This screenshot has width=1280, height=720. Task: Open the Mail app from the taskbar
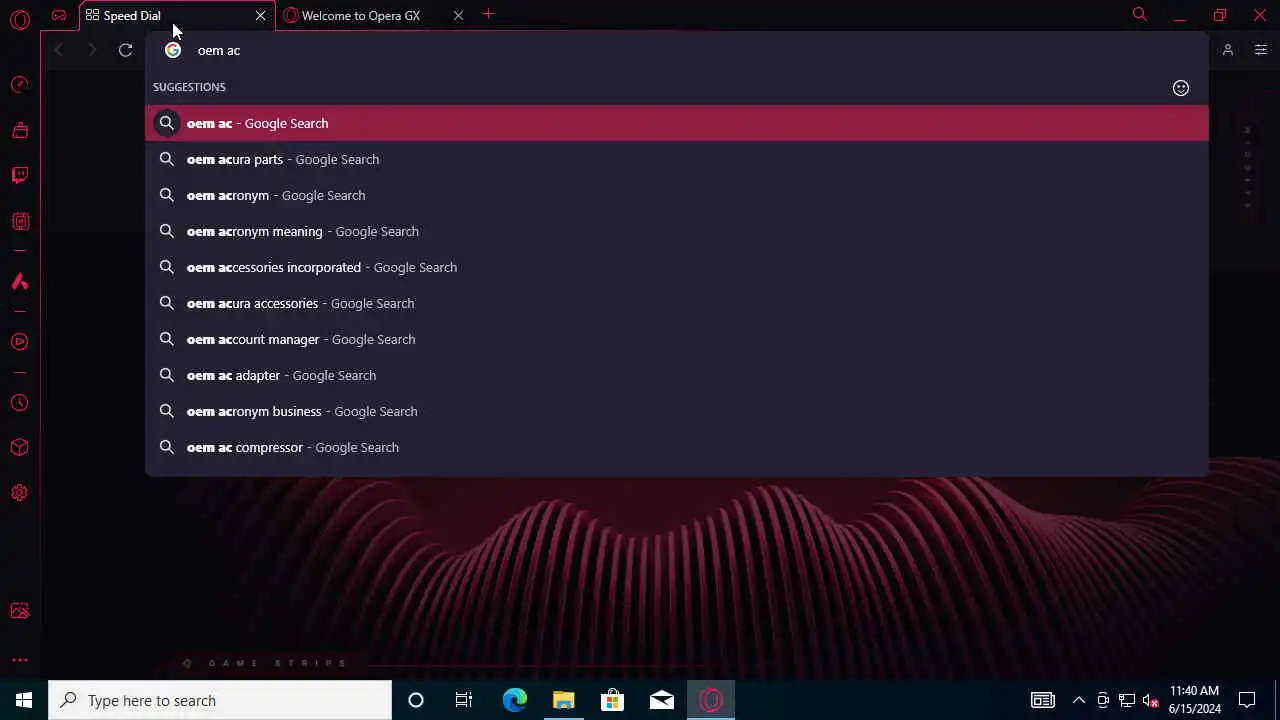click(x=661, y=700)
